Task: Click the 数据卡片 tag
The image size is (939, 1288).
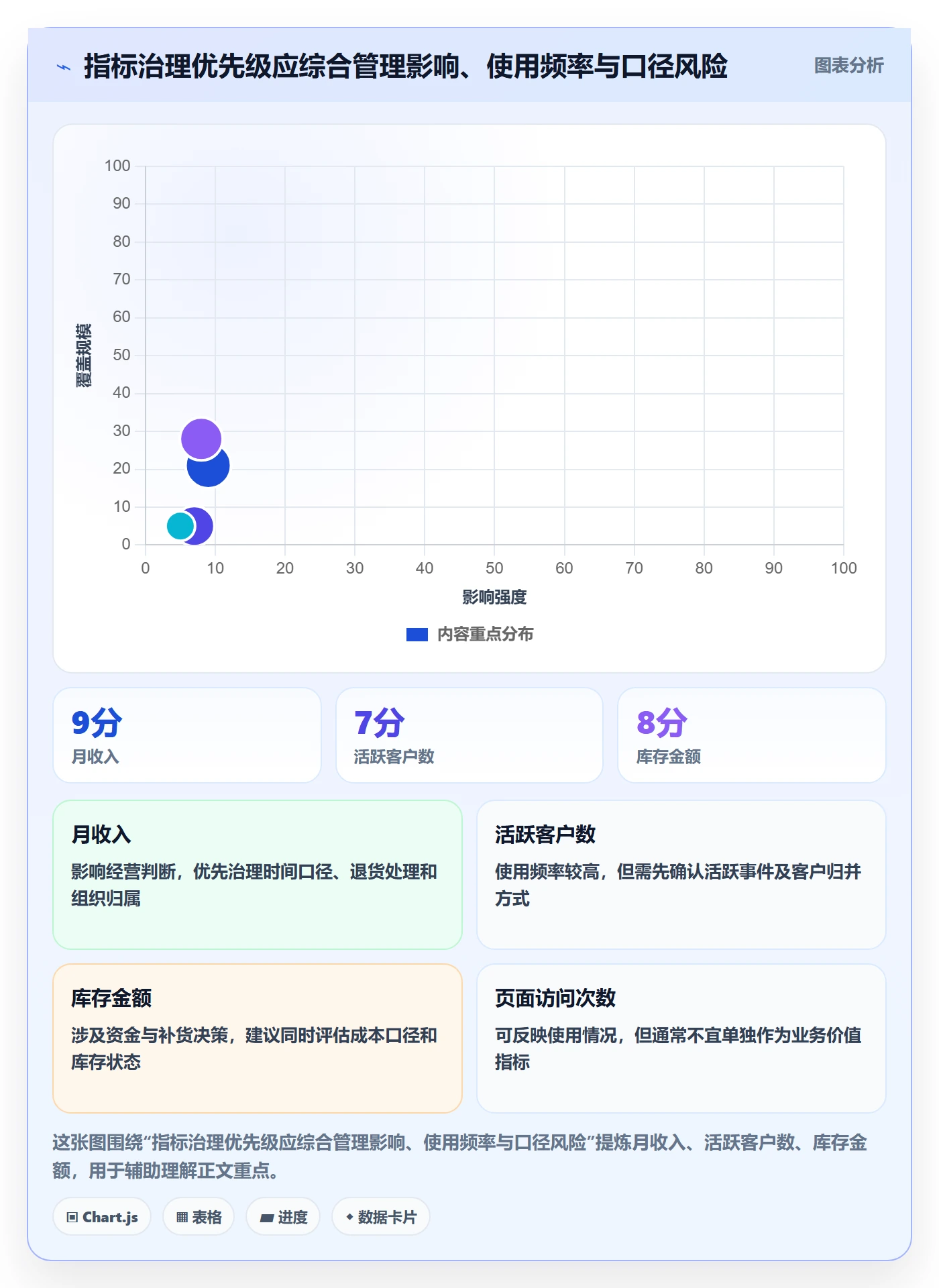Action: (381, 1217)
